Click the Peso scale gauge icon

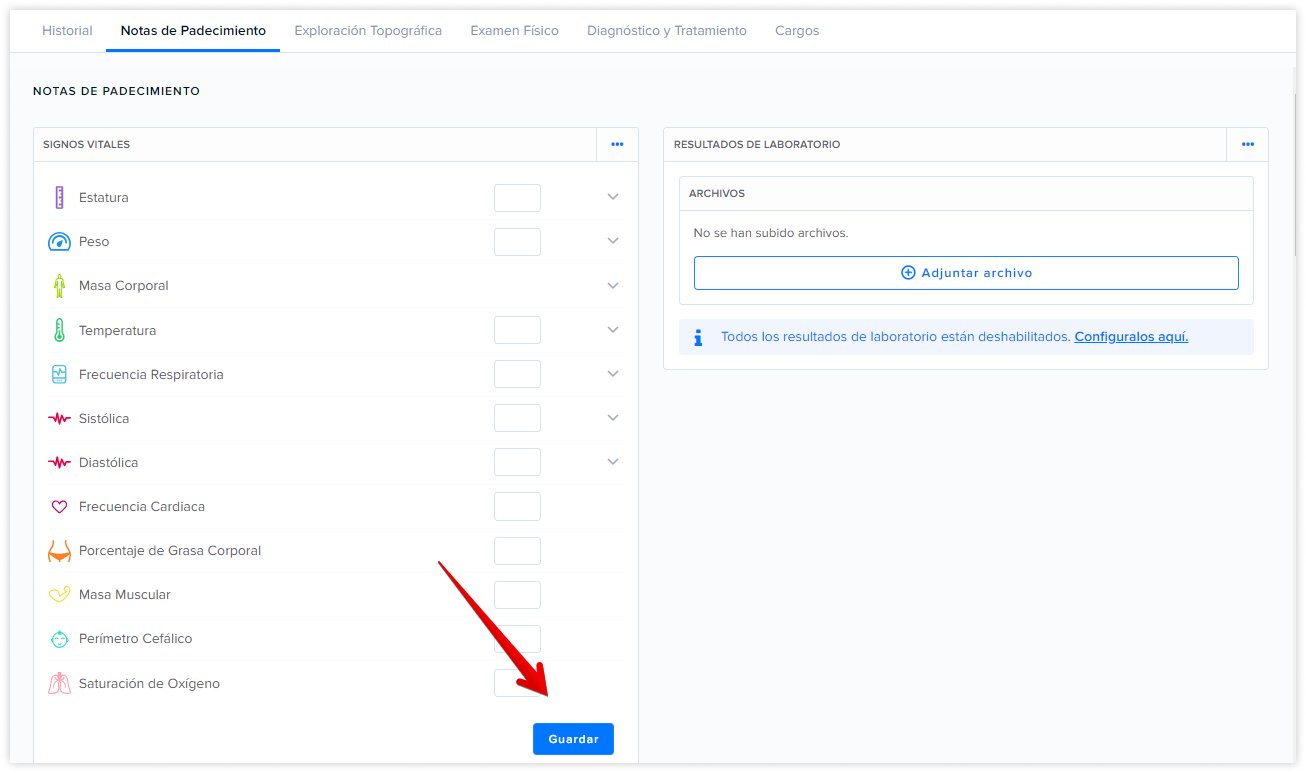(59, 242)
